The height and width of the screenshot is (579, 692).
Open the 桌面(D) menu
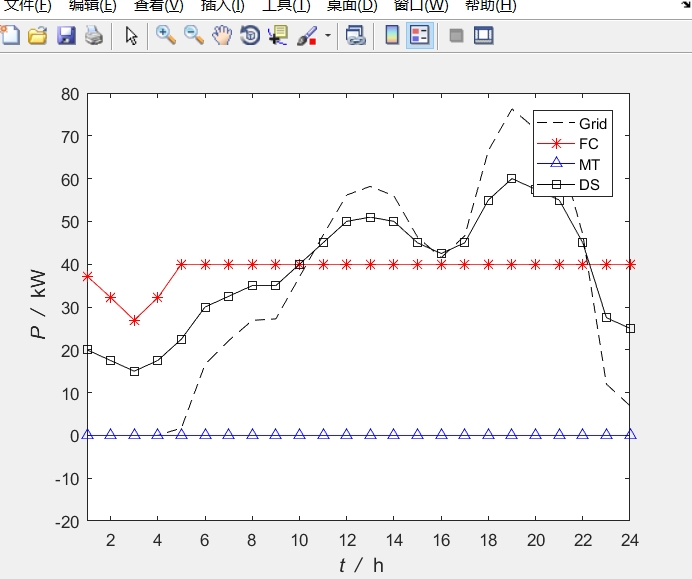coord(352,6)
